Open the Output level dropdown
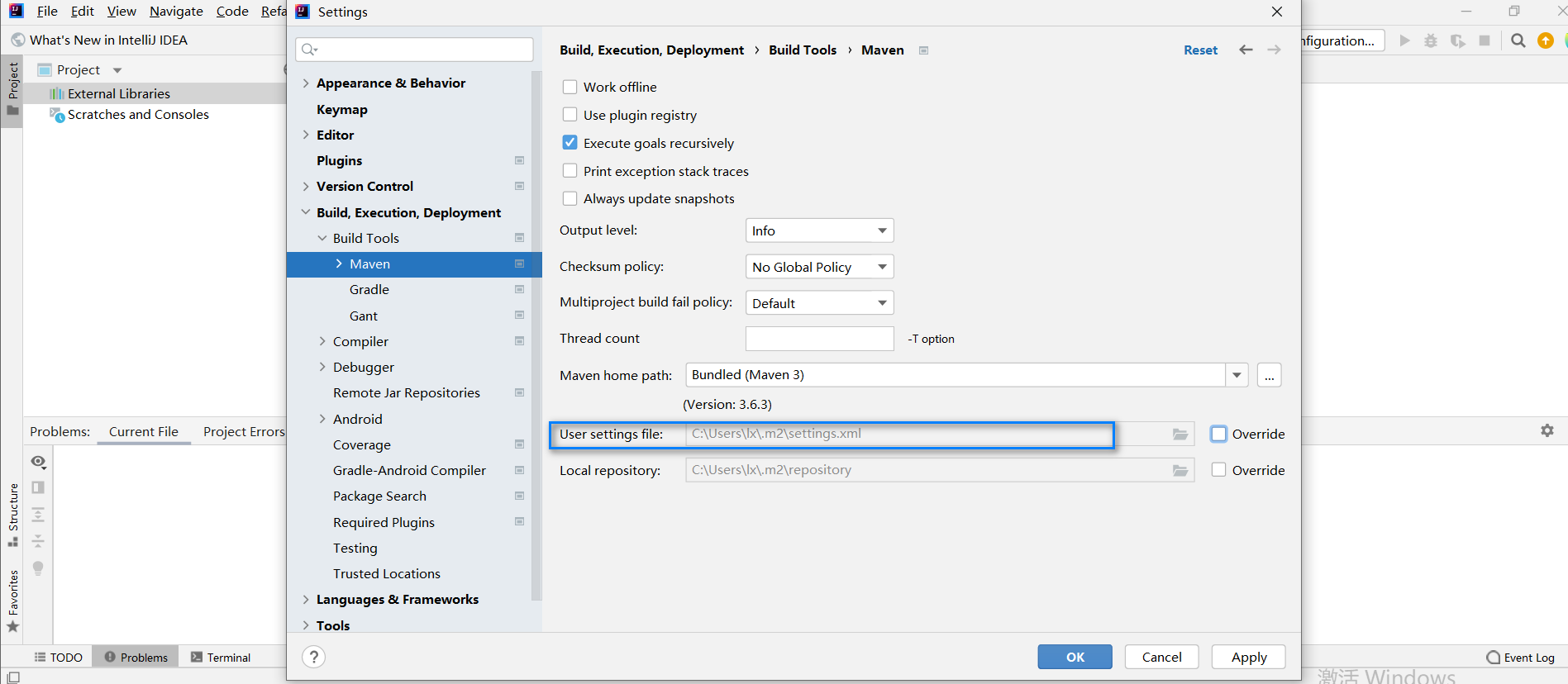Screen dimensions: 1568x684 click(819, 230)
